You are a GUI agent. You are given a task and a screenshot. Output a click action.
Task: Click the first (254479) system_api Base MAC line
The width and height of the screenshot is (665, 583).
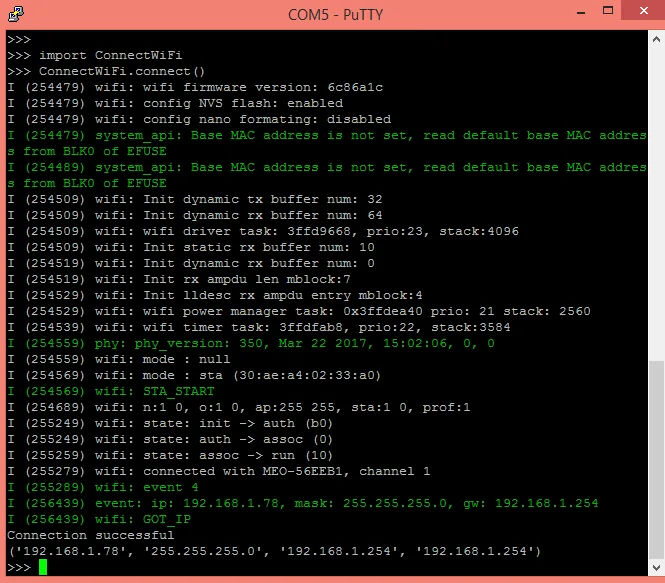tap(327, 143)
